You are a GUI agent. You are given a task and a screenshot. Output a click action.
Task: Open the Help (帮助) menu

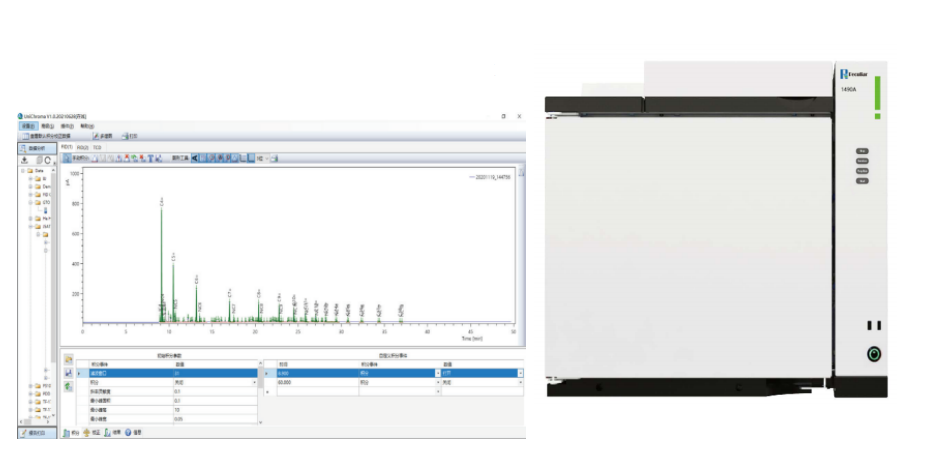tap(88, 126)
